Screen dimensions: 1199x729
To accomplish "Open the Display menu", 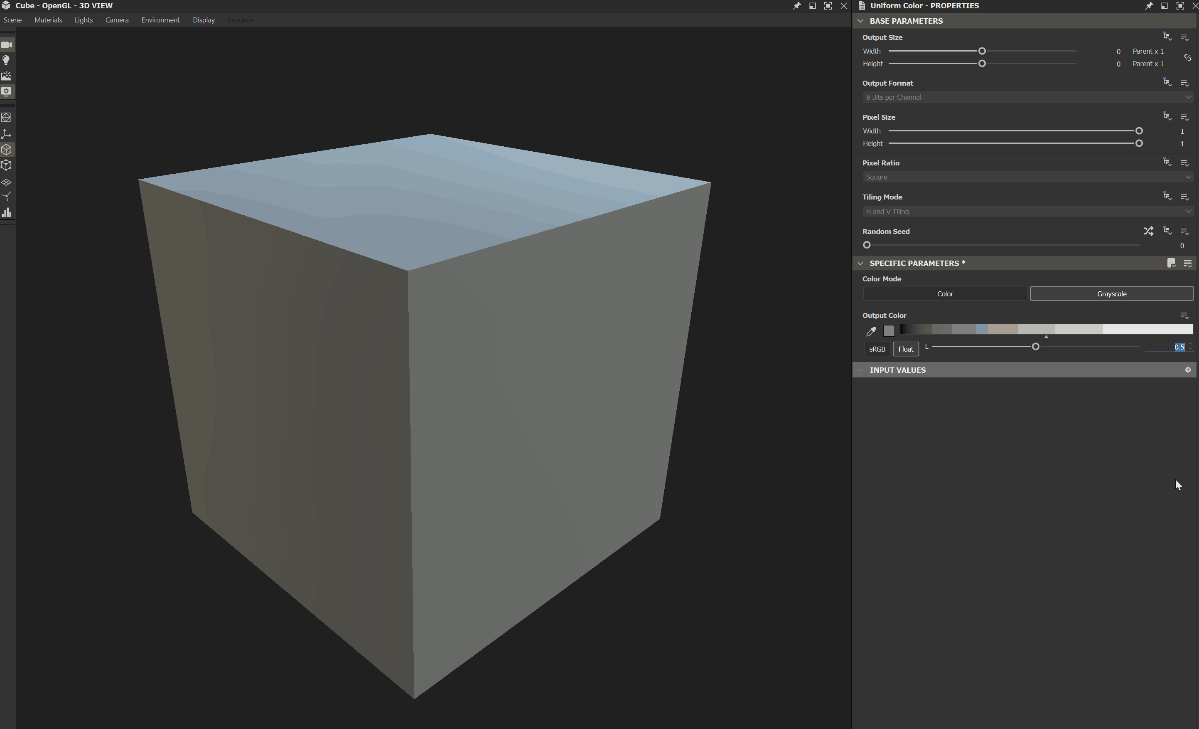I will 203,20.
